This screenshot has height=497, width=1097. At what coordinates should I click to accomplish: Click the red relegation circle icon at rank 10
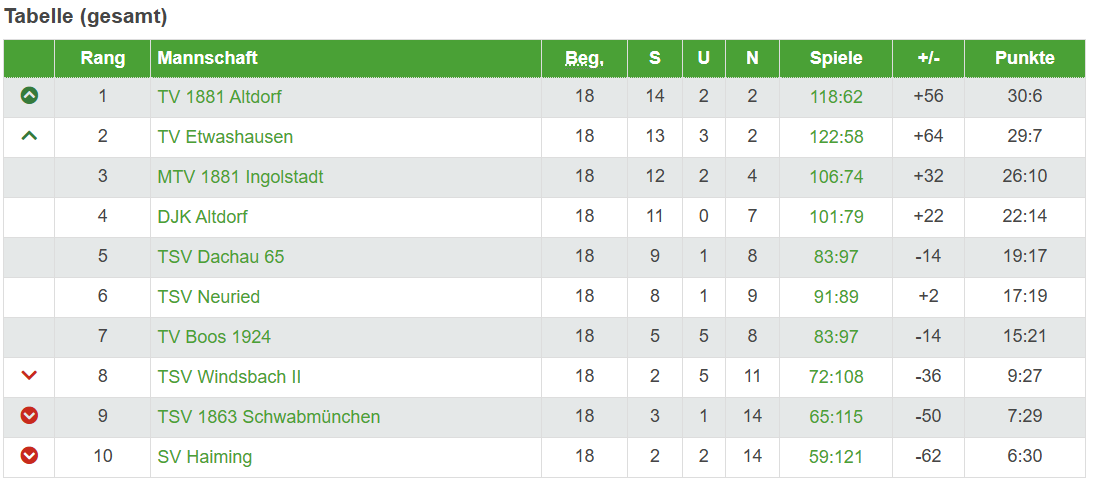coord(29,456)
